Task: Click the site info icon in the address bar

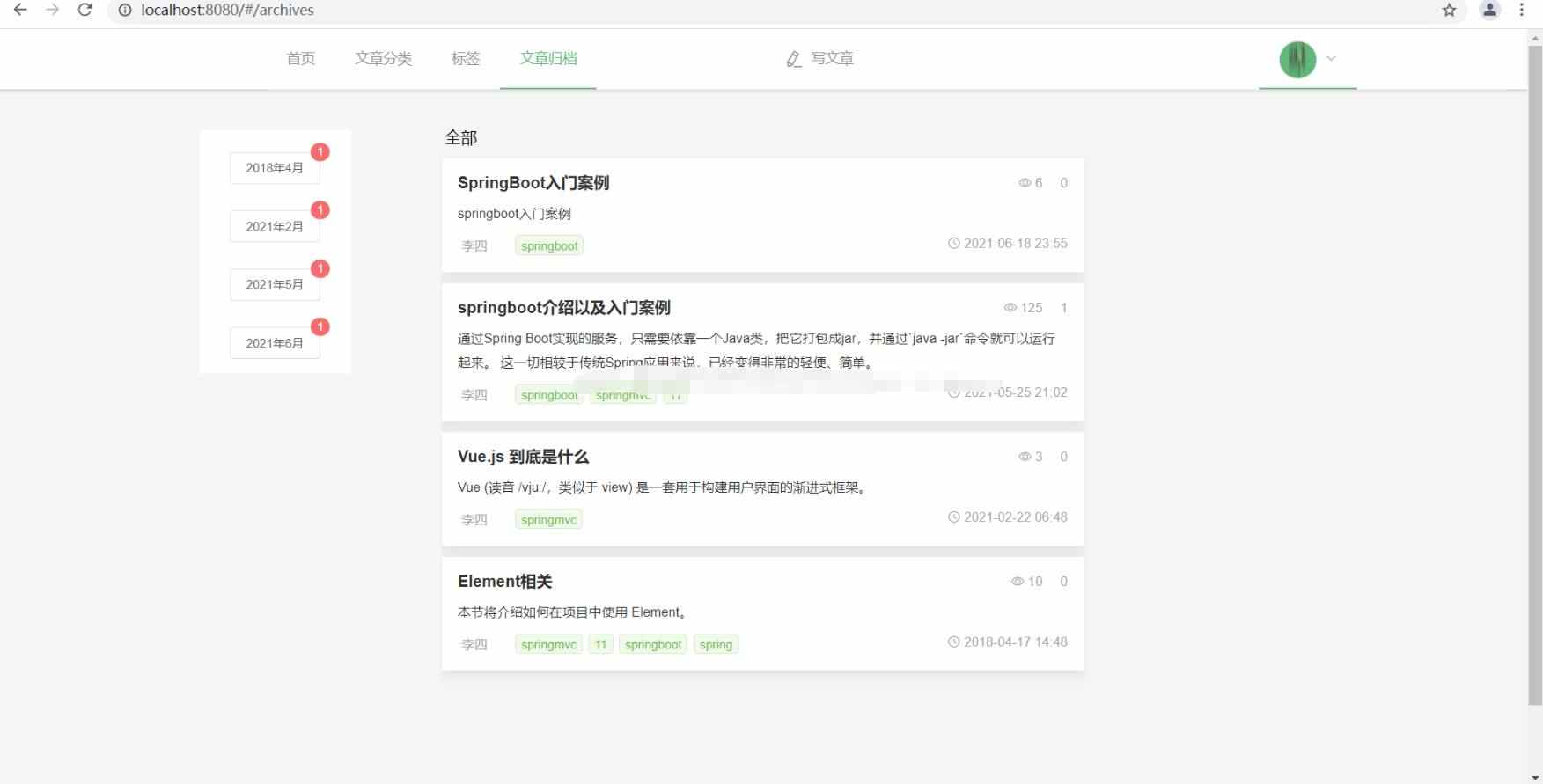Action: (125, 11)
